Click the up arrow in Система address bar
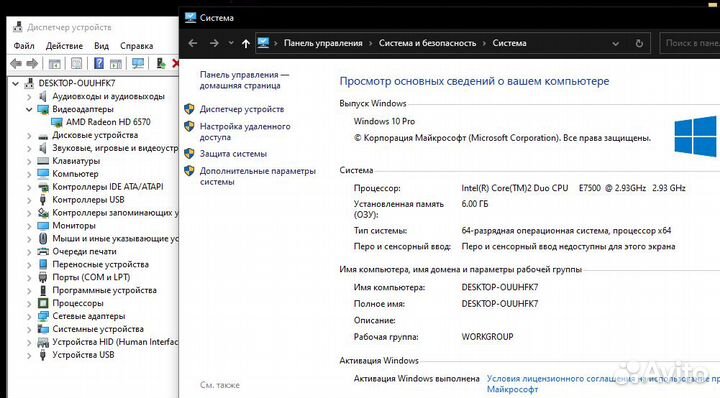The image size is (720, 398). point(246,43)
